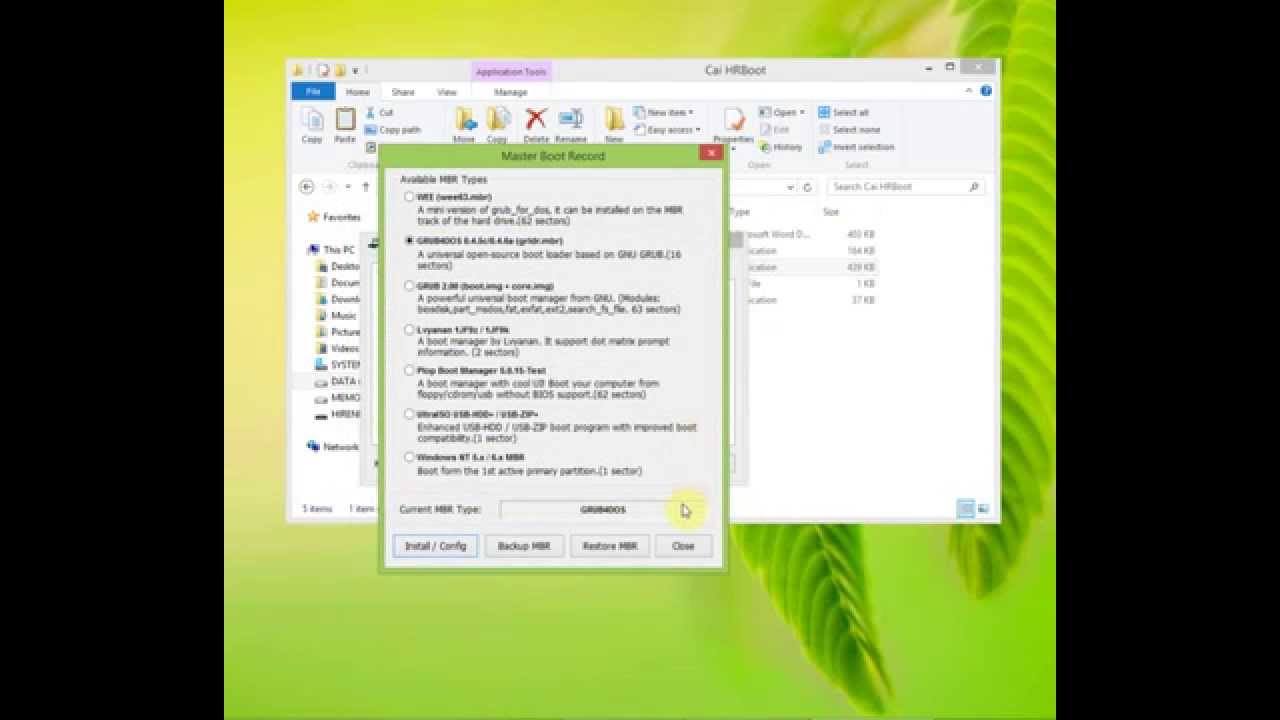1280x720 pixels.
Task: Open the address bar history dropdown
Action: 790,187
